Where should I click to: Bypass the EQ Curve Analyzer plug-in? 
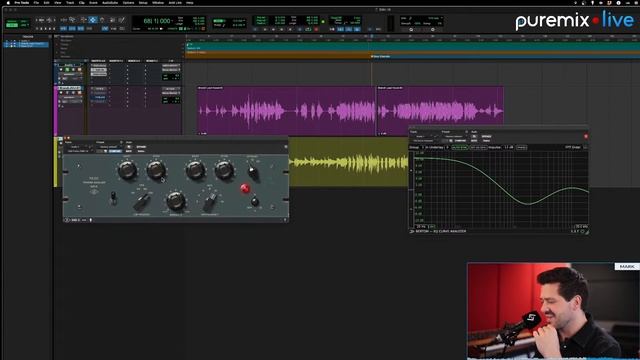pos(486,137)
